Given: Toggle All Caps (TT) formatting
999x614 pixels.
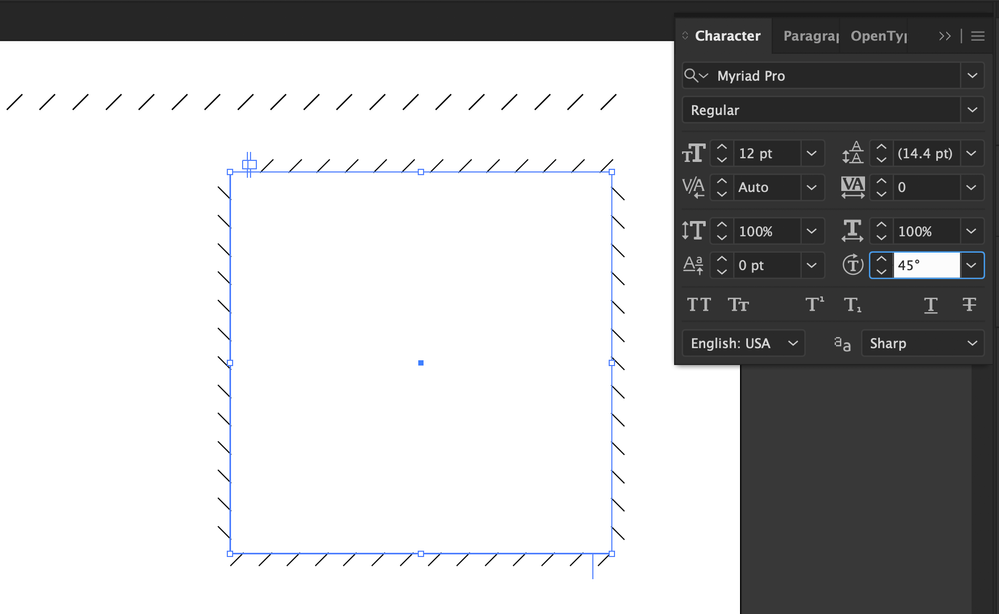Looking at the screenshot, I should pyautogui.click(x=699, y=305).
